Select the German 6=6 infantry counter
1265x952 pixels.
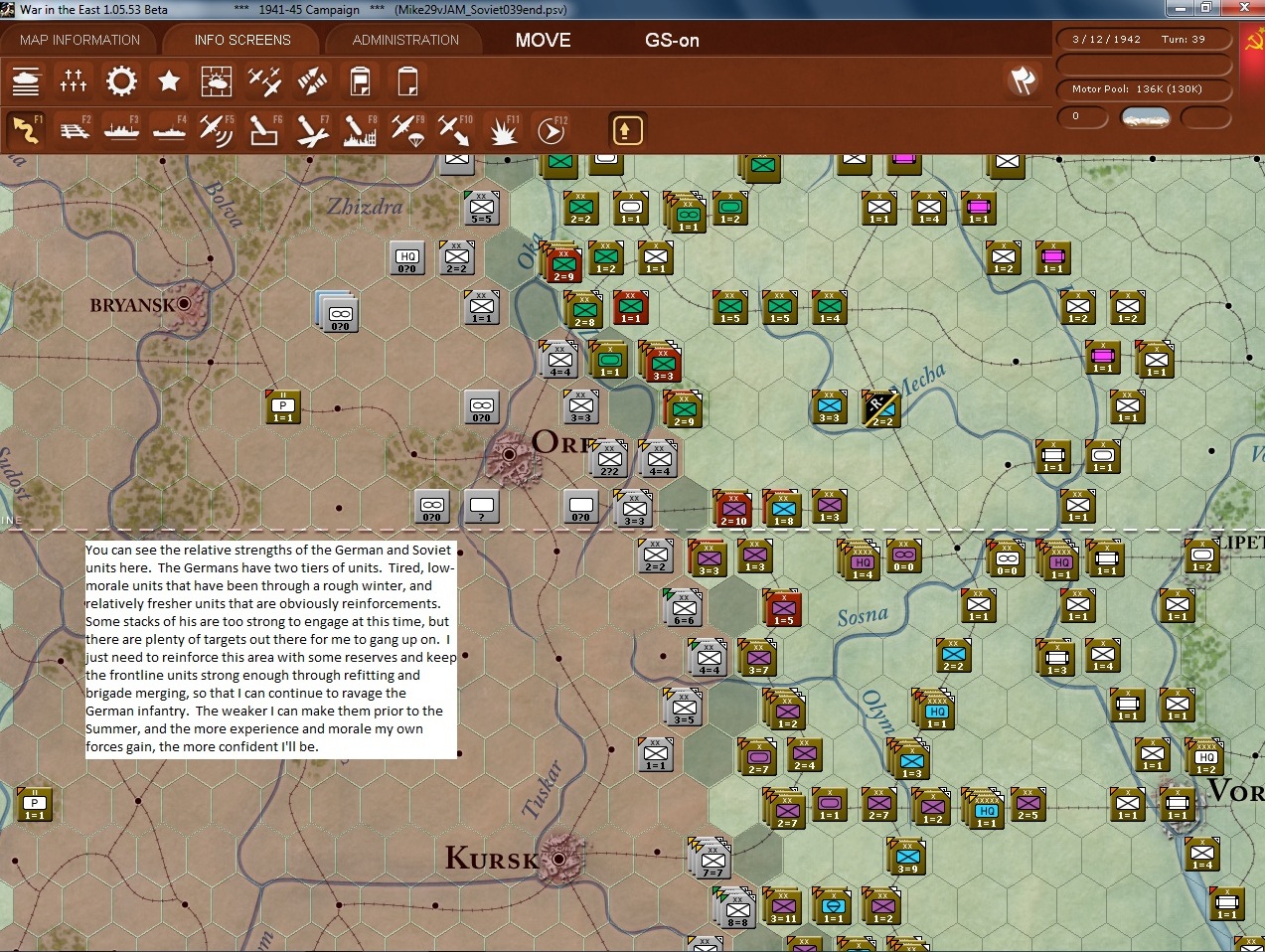684,607
